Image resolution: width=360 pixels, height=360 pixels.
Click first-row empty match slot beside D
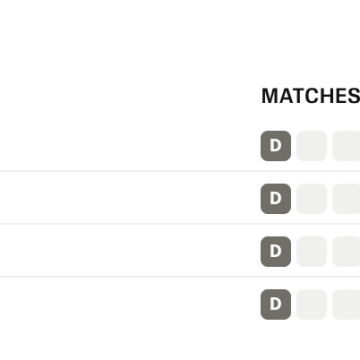[x=312, y=146]
